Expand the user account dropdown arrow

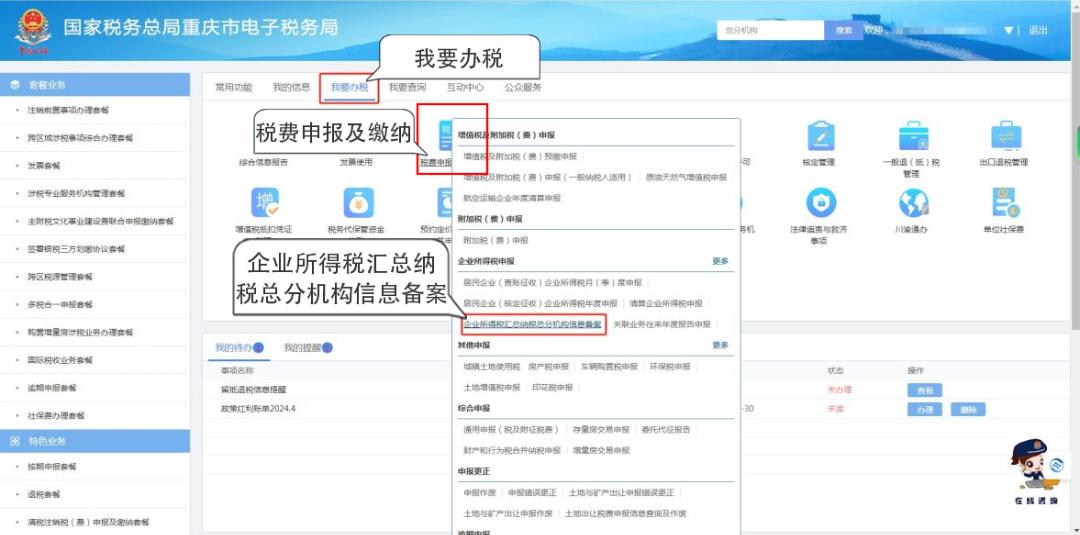click(x=1009, y=30)
